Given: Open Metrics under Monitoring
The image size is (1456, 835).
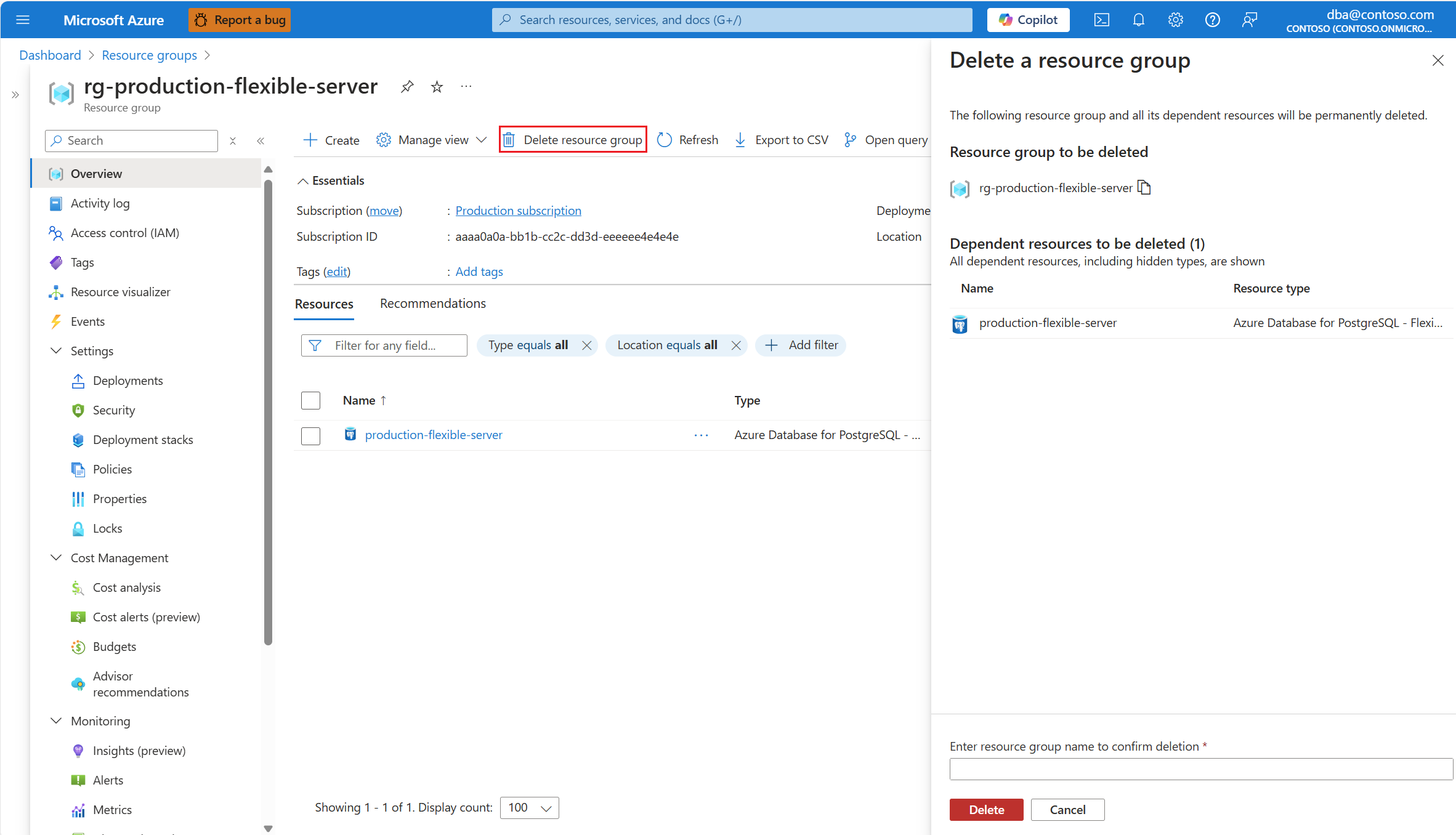Looking at the screenshot, I should (x=112, y=810).
